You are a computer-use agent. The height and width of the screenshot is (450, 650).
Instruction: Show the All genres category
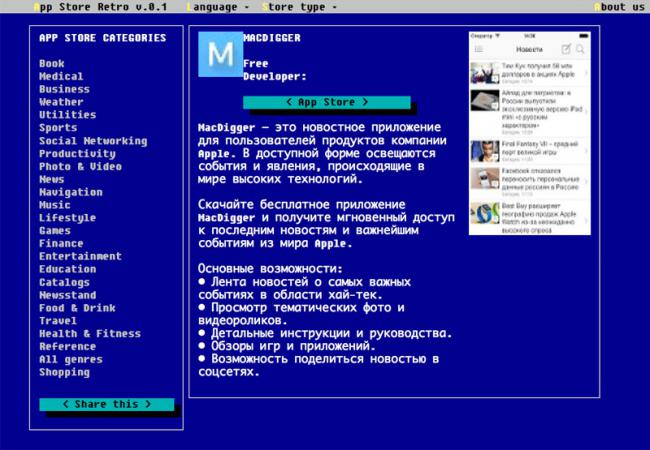pos(68,359)
